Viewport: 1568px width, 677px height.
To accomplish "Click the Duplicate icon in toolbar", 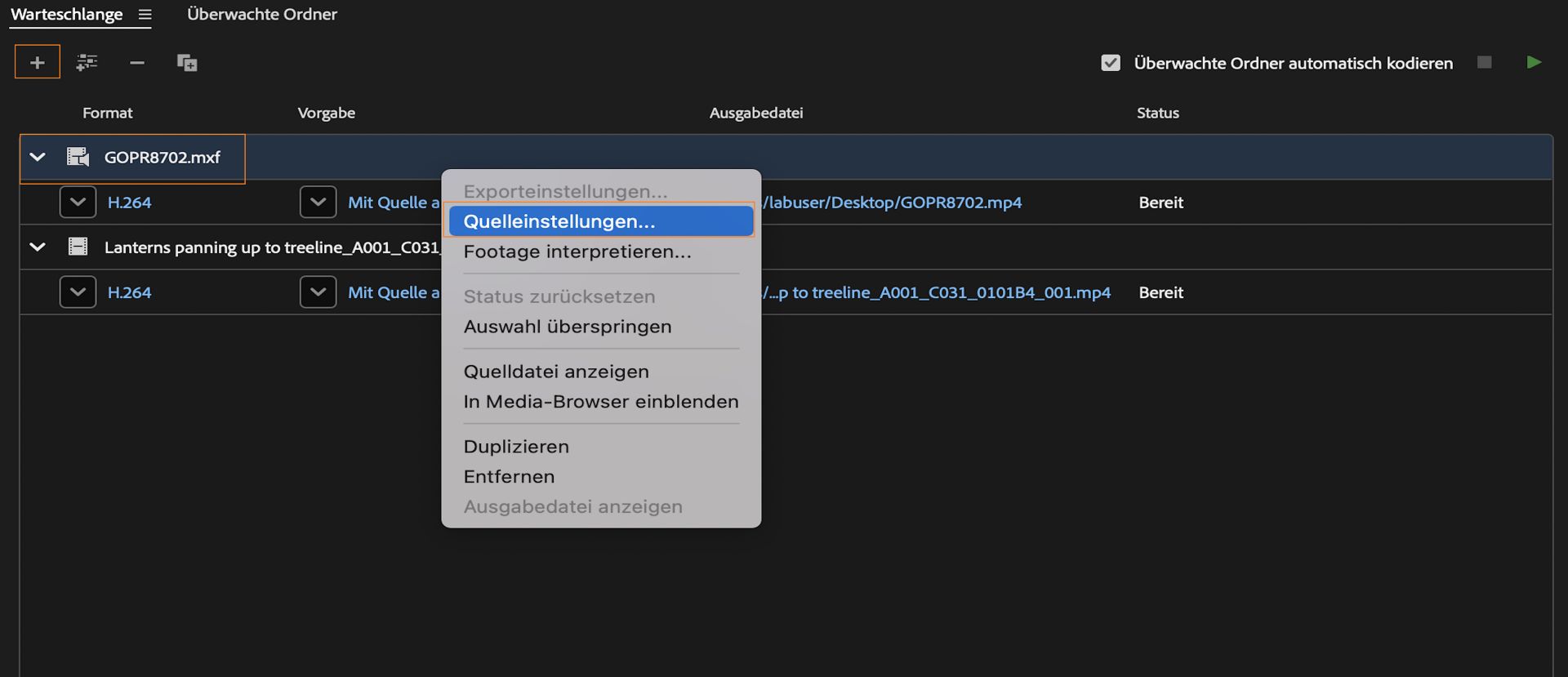I will pos(187,63).
